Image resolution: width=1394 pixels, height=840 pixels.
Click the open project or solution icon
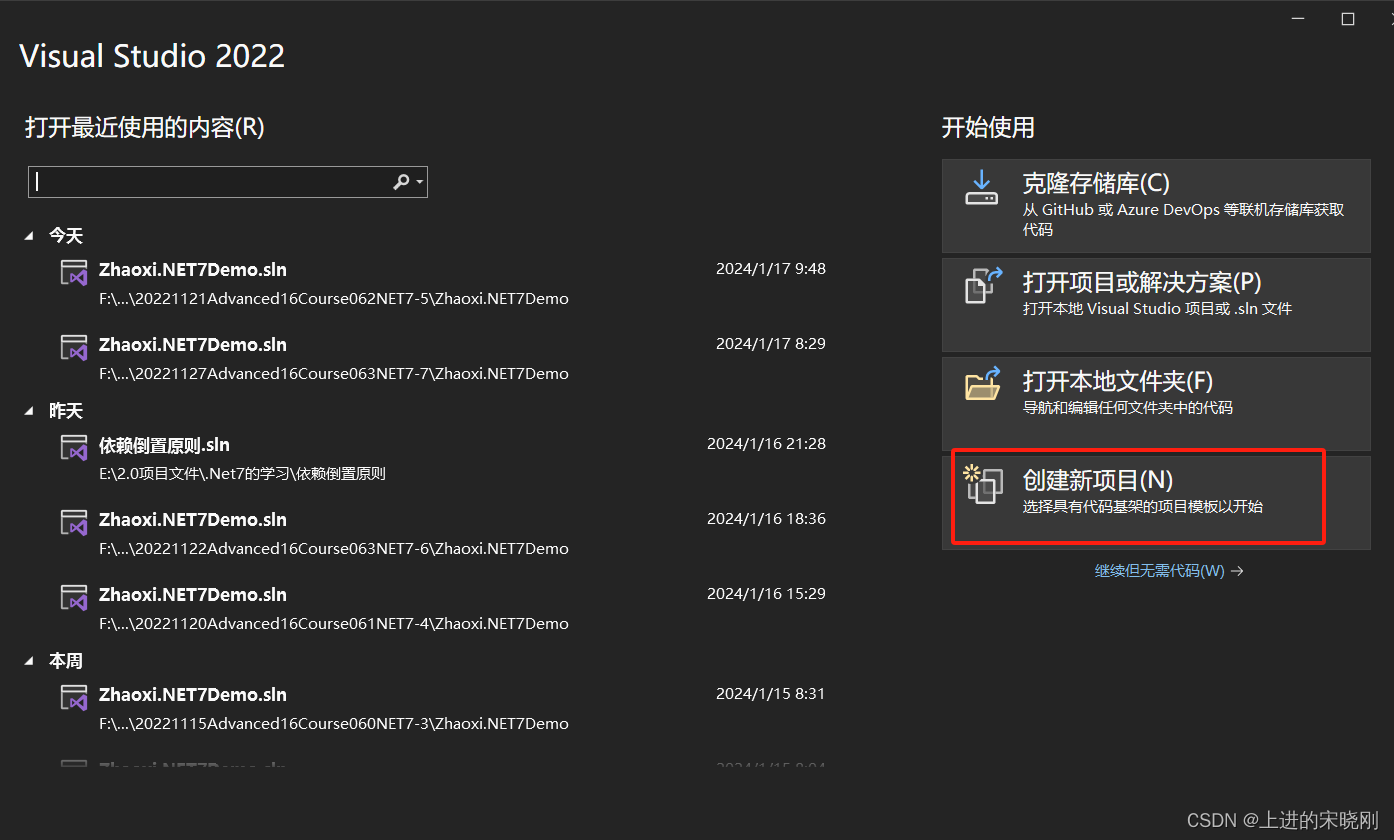(x=982, y=285)
